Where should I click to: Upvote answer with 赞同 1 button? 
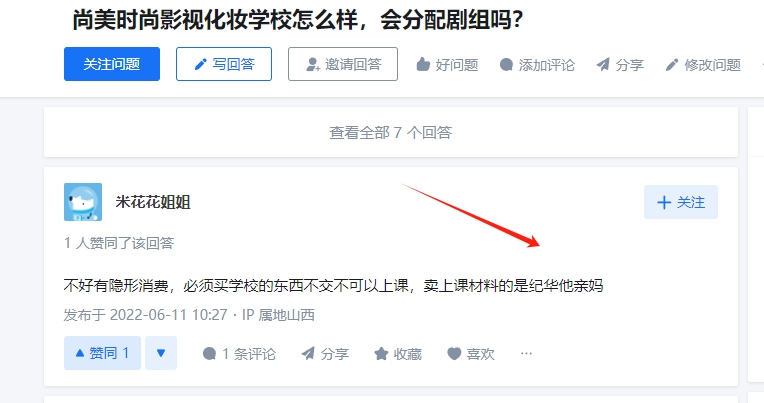pyautogui.click(x=102, y=353)
